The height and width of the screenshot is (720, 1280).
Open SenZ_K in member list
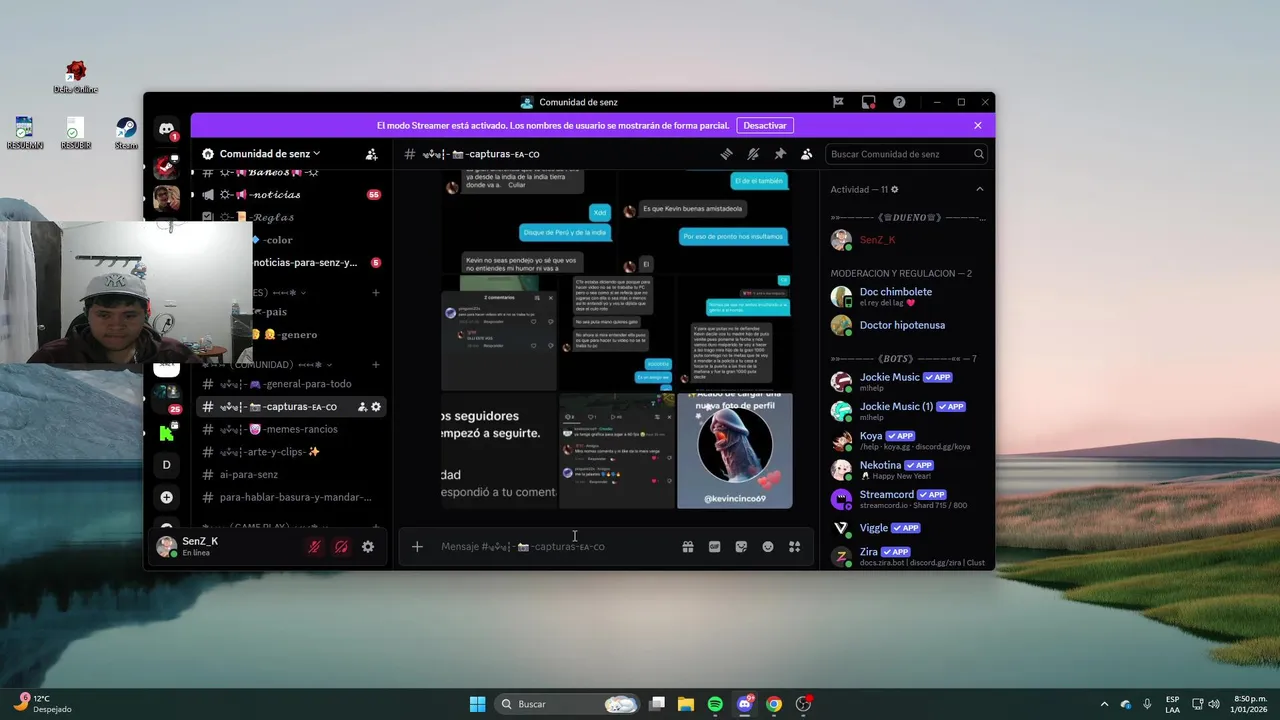(907, 240)
